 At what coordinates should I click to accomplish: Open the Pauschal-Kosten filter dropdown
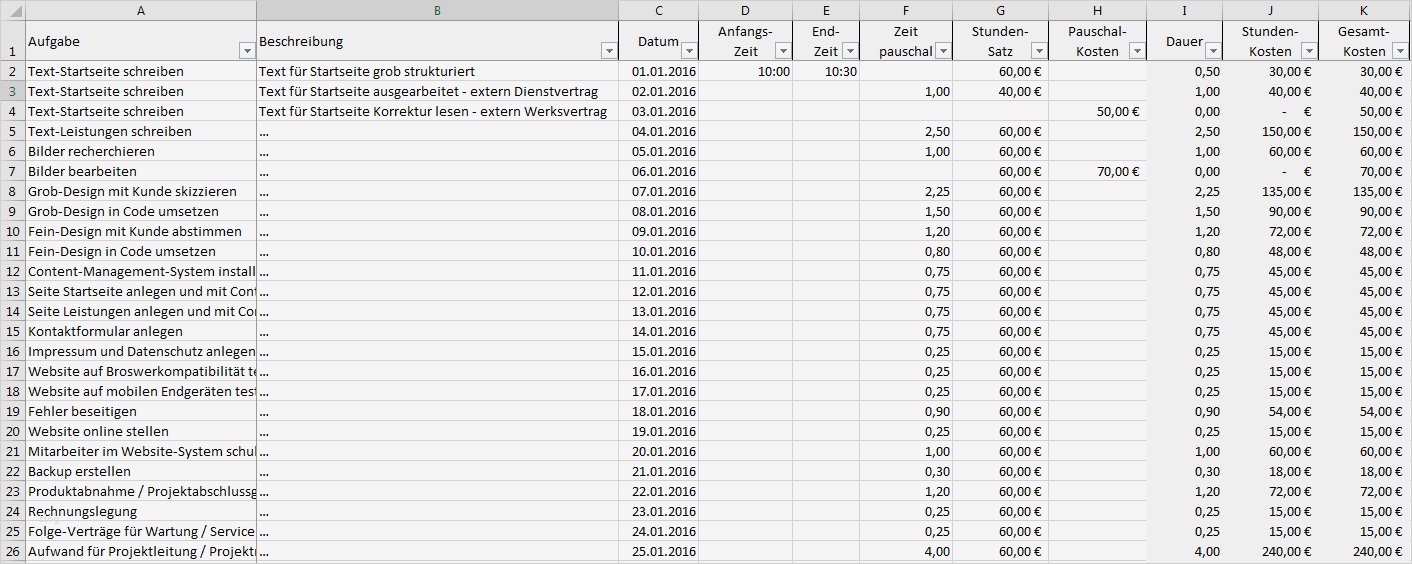click(x=1137, y=51)
